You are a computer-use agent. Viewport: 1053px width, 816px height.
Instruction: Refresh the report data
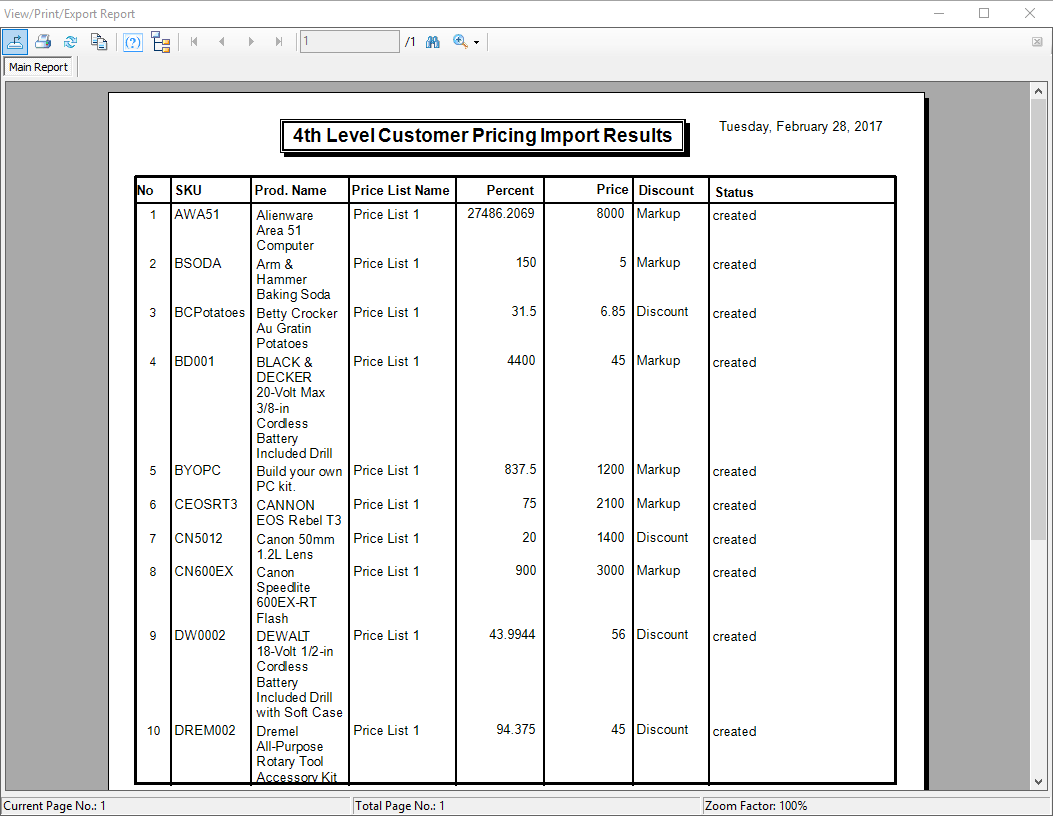click(x=70, y=42)
